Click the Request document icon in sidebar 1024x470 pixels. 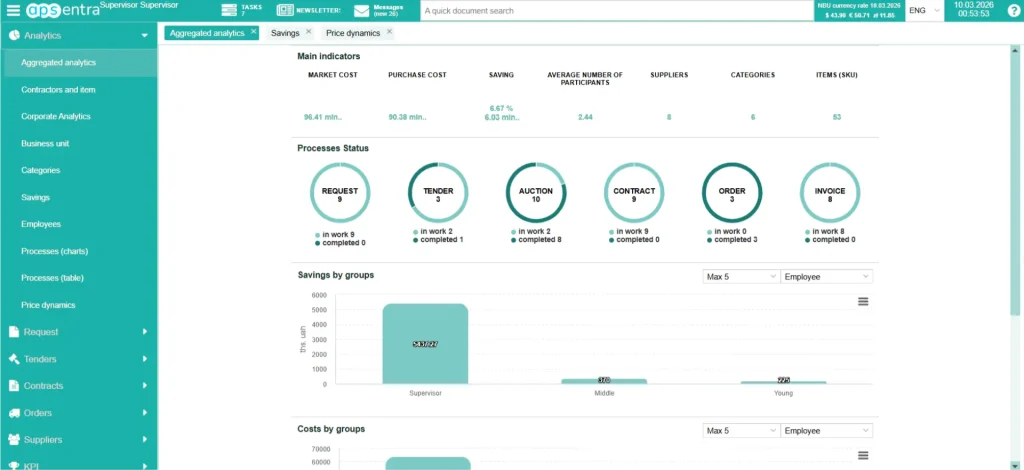(14, 332)
